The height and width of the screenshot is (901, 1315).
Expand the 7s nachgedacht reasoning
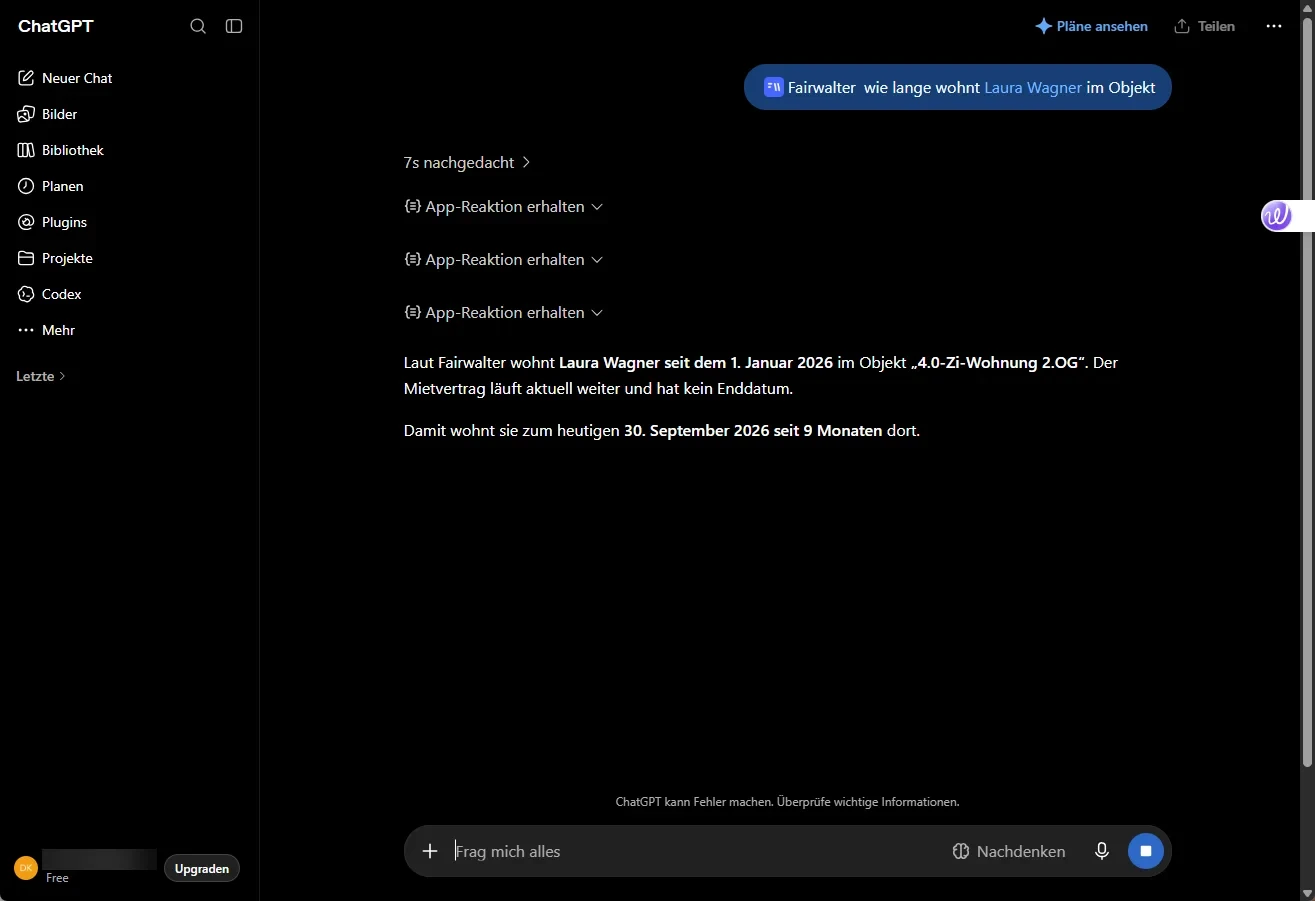pyautogui.click(x=467, y=162)
